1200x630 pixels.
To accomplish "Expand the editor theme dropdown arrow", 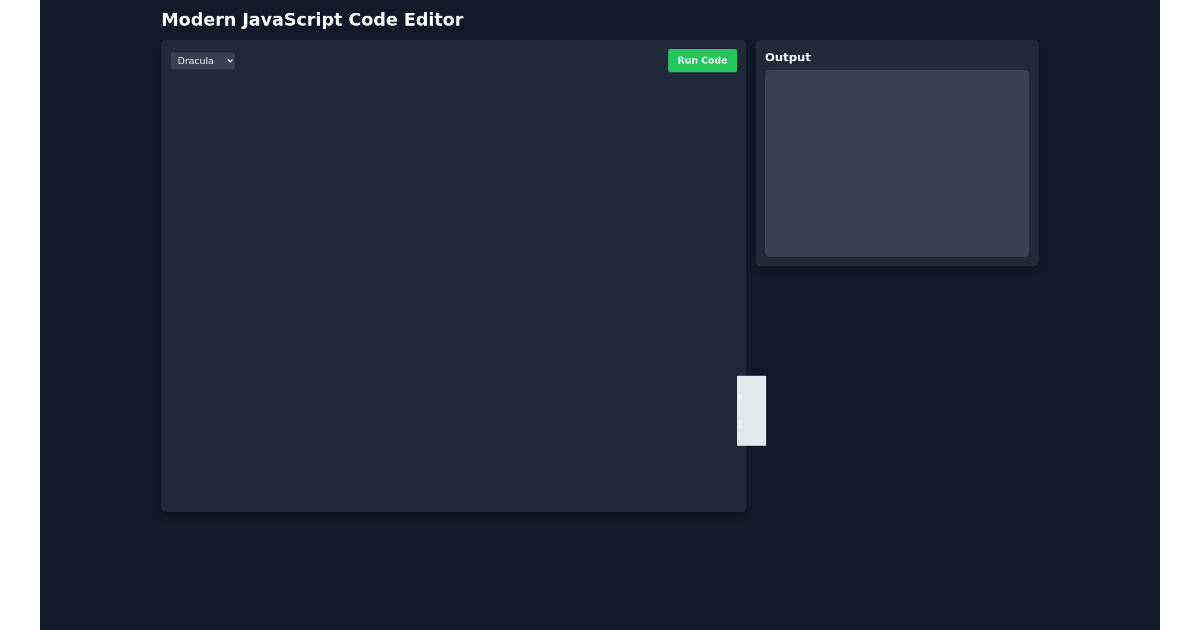I will click(229, 60).
